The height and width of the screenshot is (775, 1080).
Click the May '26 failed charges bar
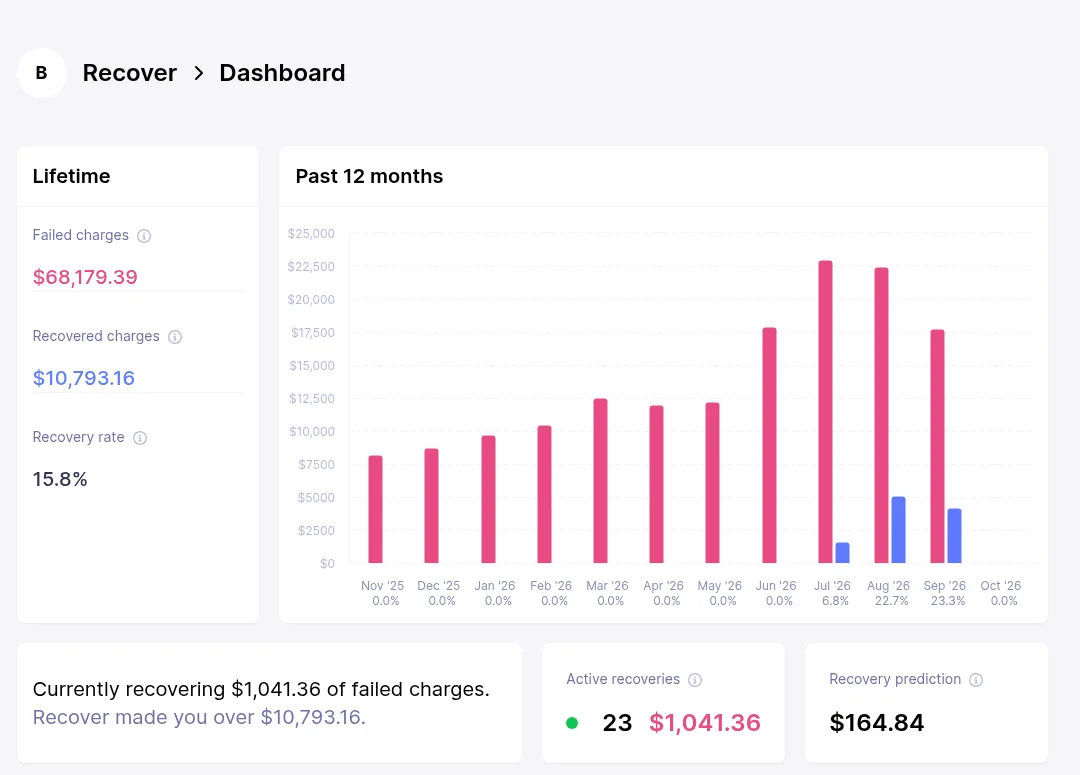(x=712, y=483)
